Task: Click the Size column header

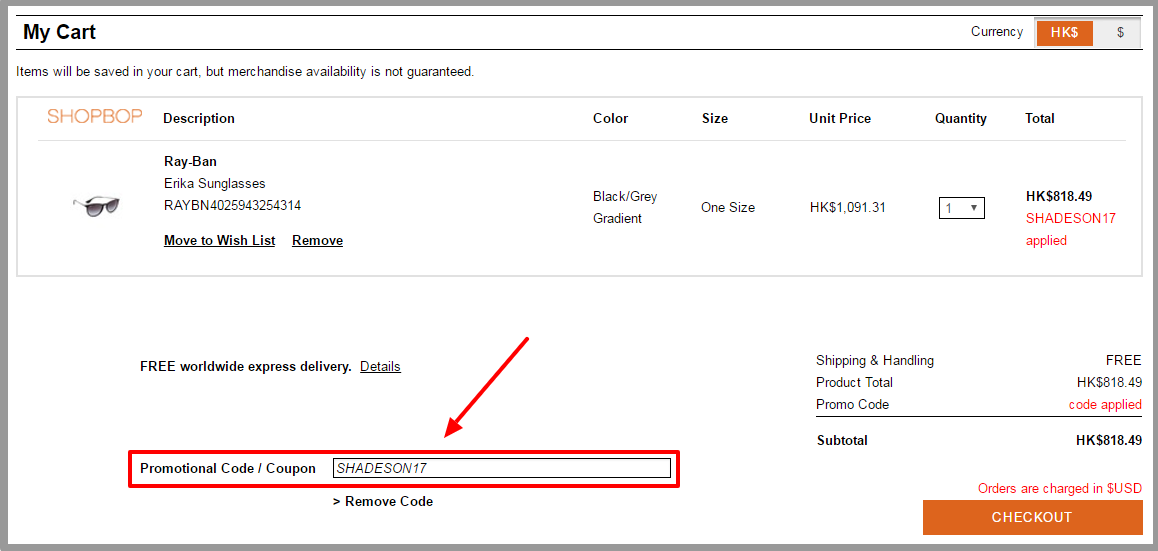Action: coord(714,118)
